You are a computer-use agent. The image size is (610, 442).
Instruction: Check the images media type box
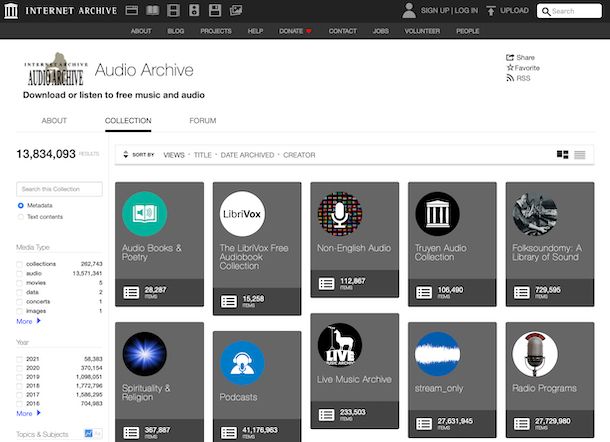[19, 311]
